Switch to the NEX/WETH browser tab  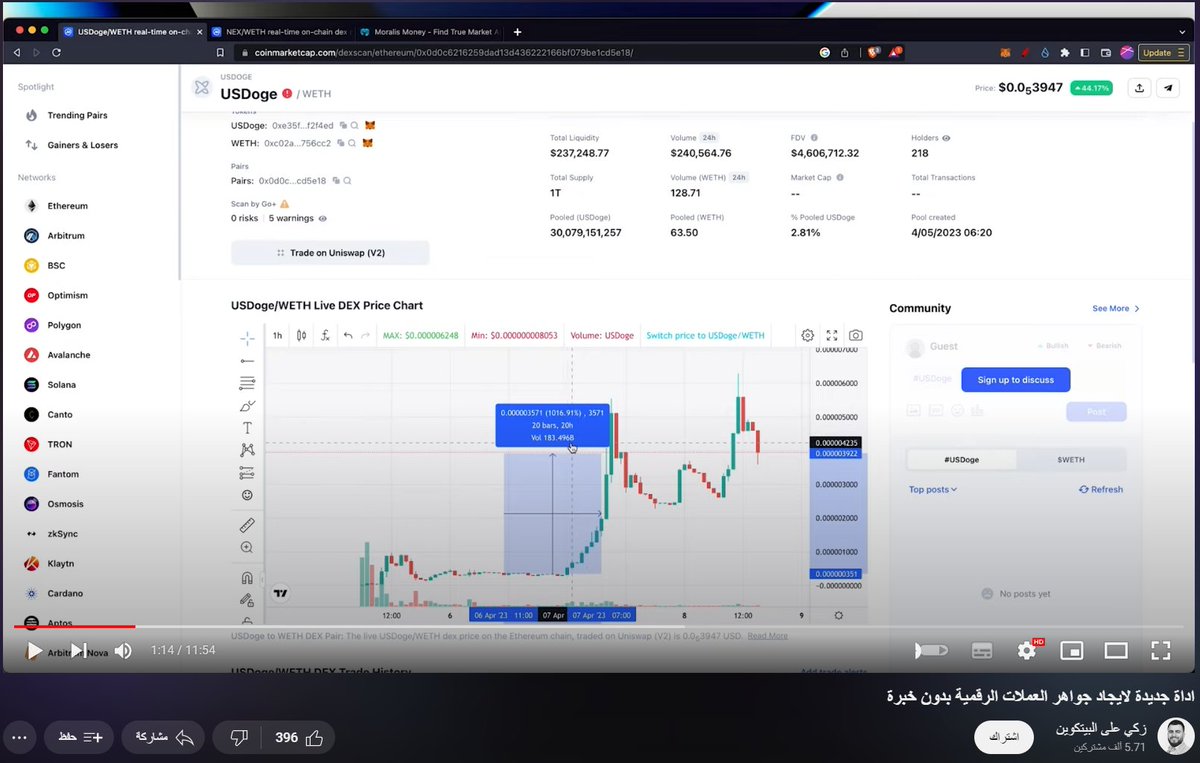tap(278, 31)
